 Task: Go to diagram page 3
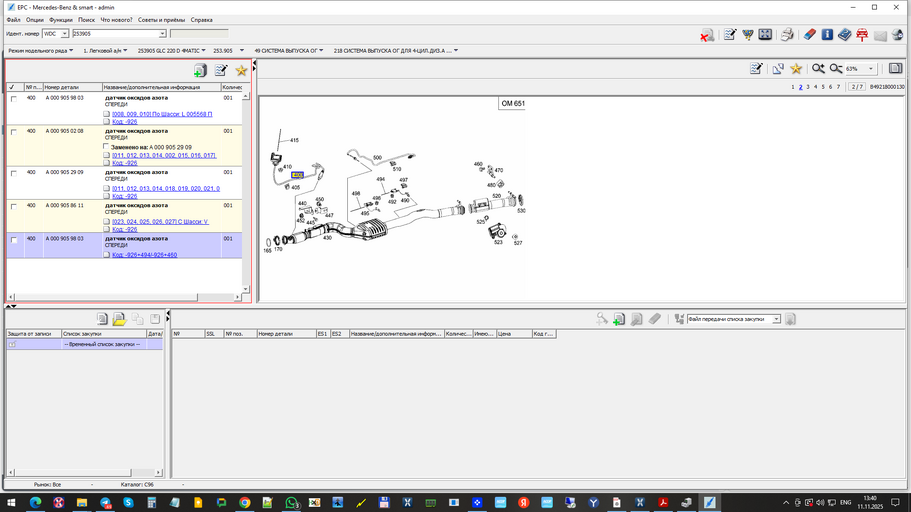tap(808, 87)
